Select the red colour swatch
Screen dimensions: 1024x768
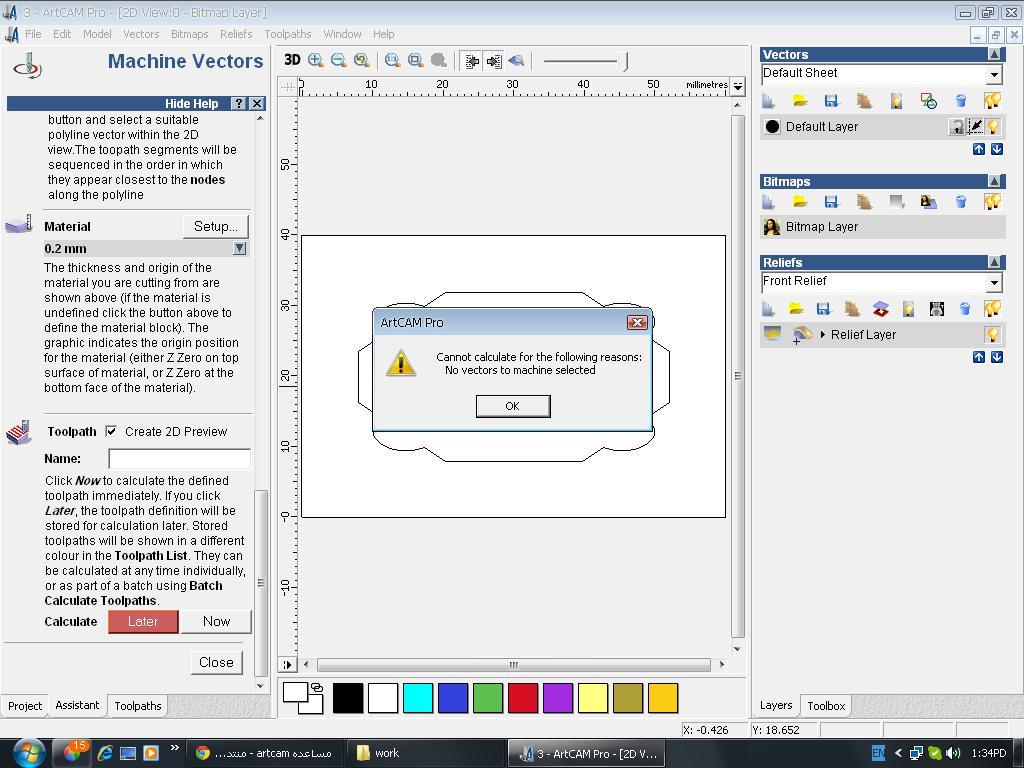point(522,698)
